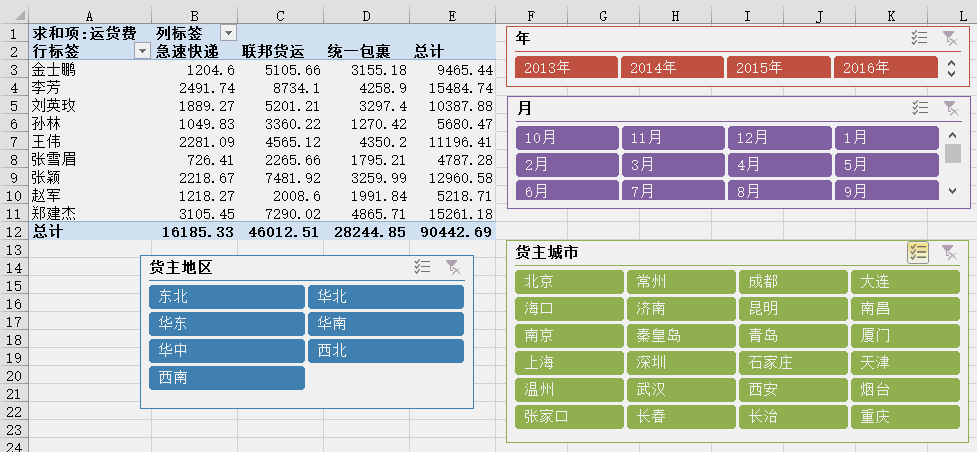The image size is (977, 452).
Task: Toggle multi-select in 货主城市 slicer
Action: (918, 253)
